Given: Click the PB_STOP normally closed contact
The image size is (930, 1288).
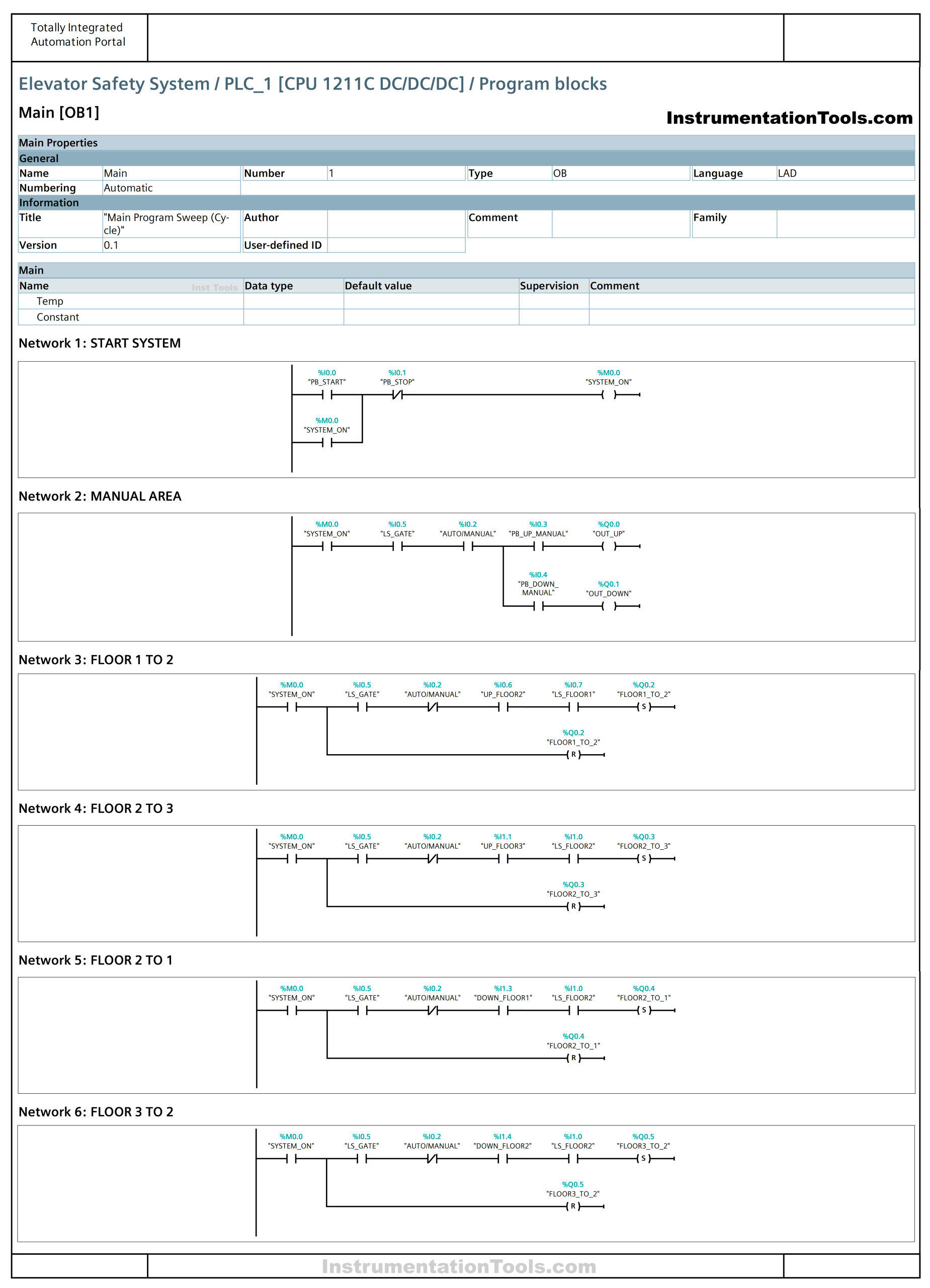Looking at the screenshot, I should pos(397,394).
